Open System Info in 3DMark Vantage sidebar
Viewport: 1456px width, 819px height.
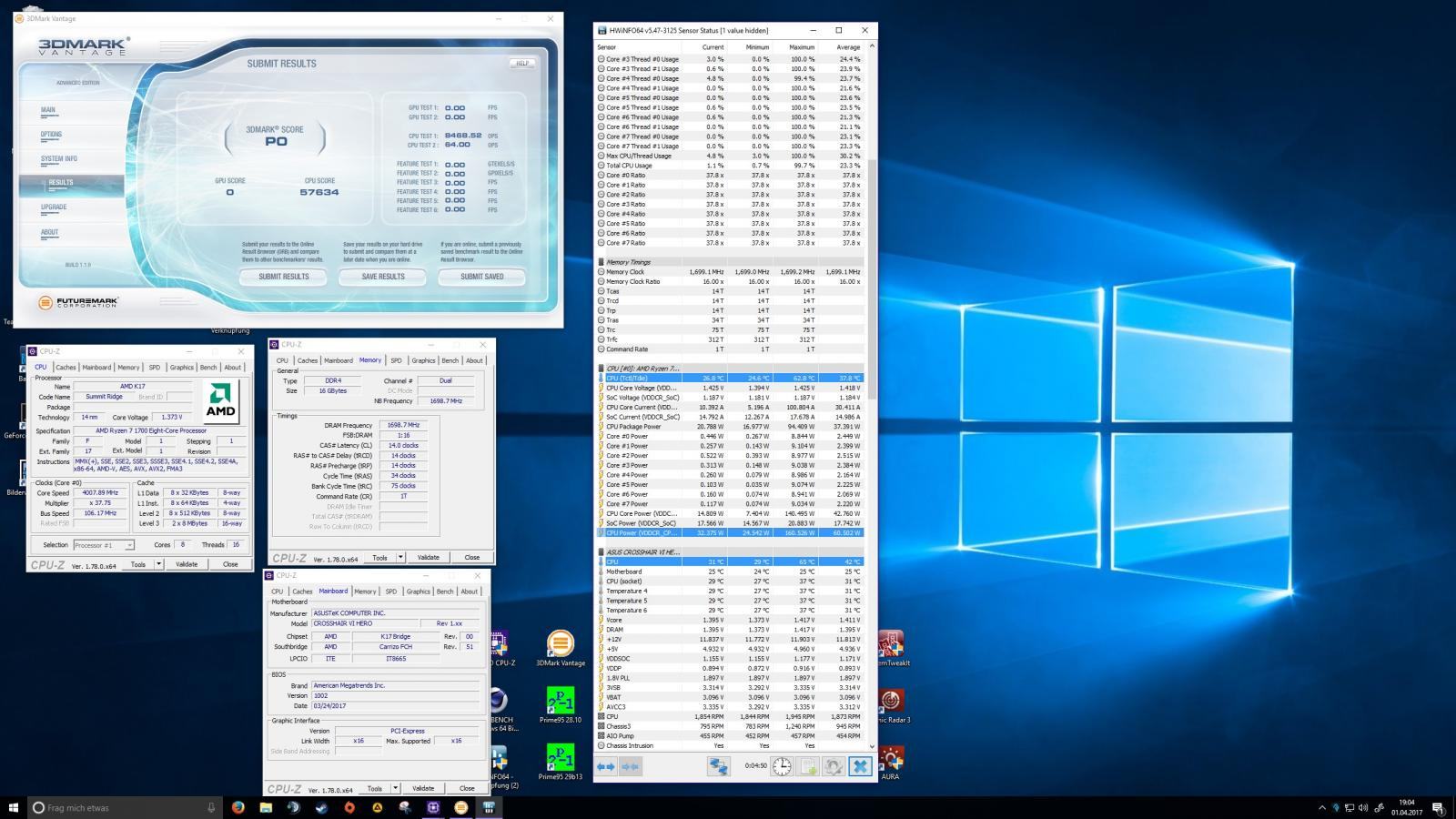(58, 158)
